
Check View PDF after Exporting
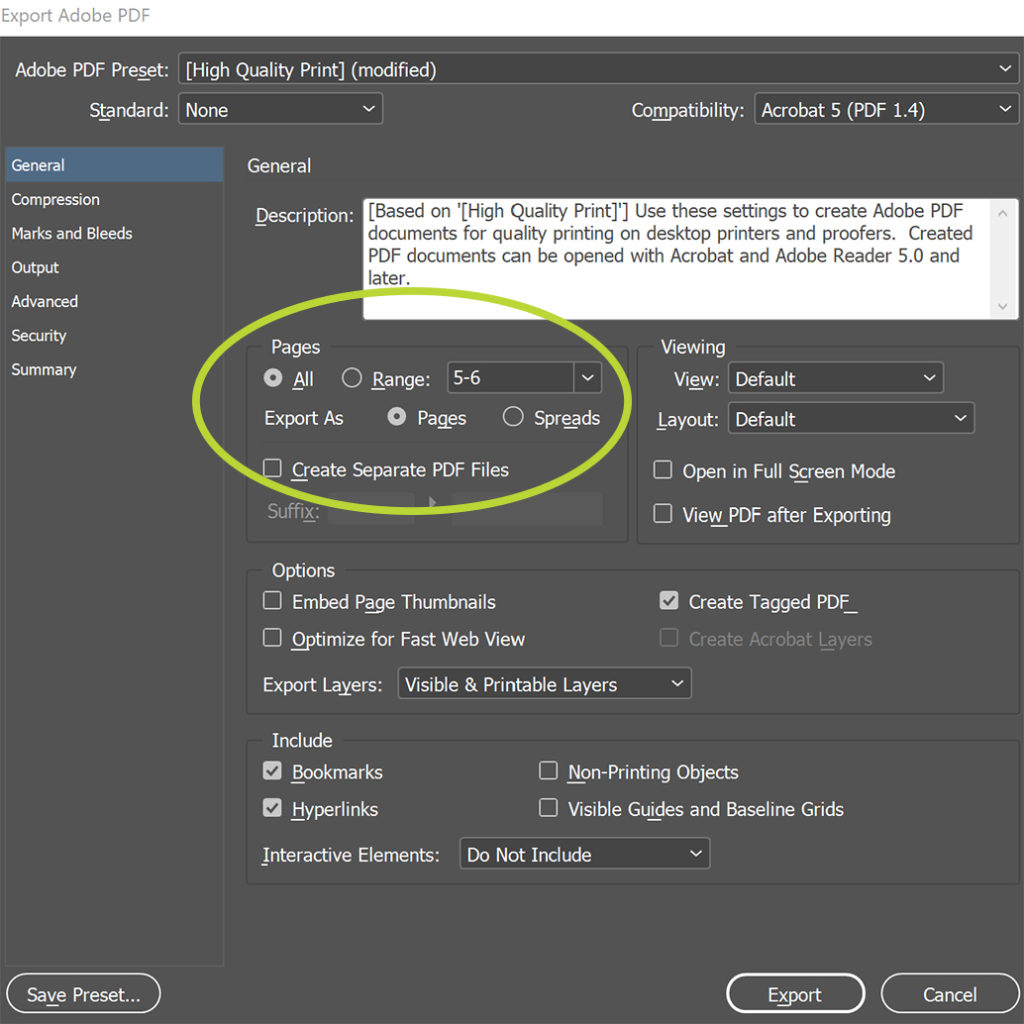663,513
